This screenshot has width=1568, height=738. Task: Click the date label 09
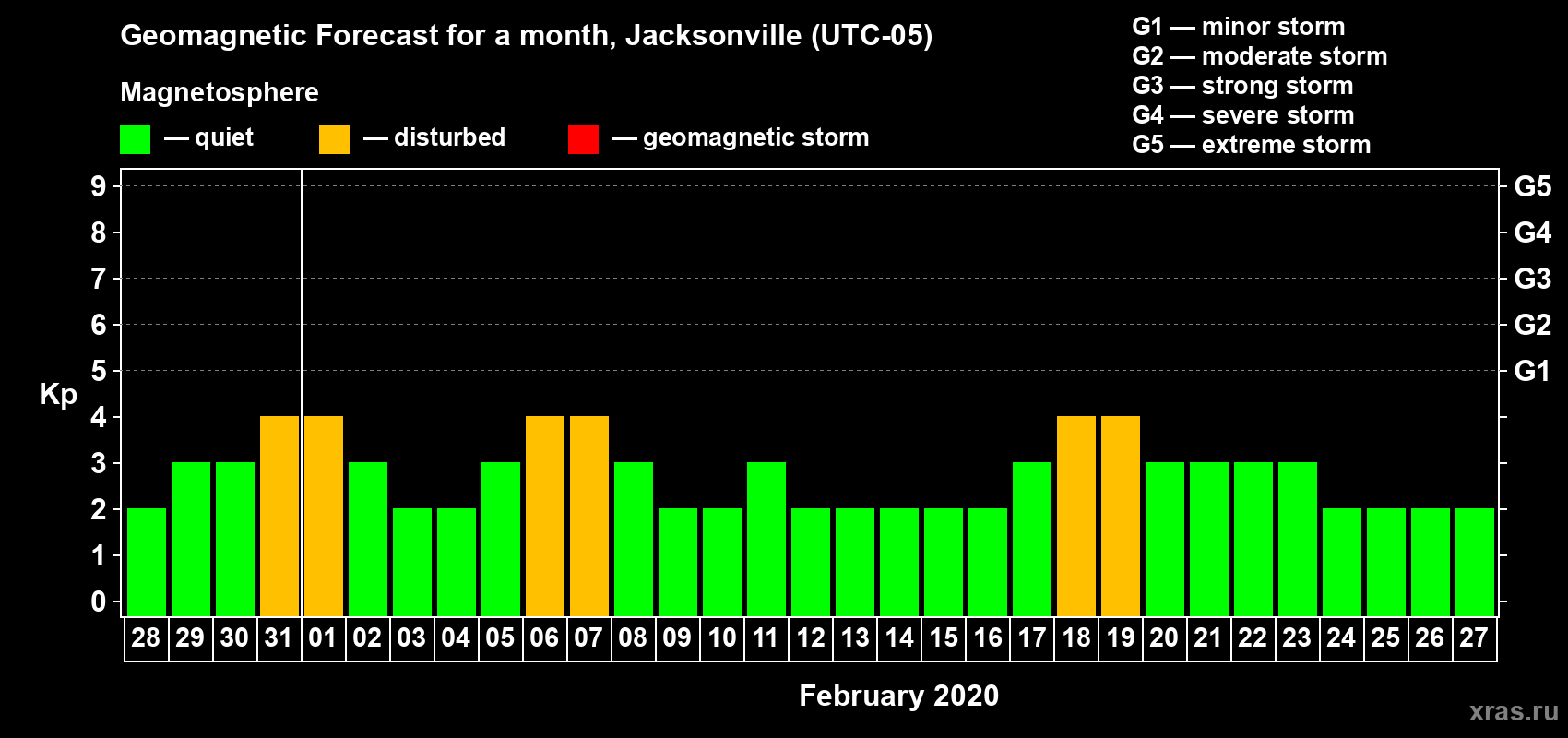(x=677, y=637)
